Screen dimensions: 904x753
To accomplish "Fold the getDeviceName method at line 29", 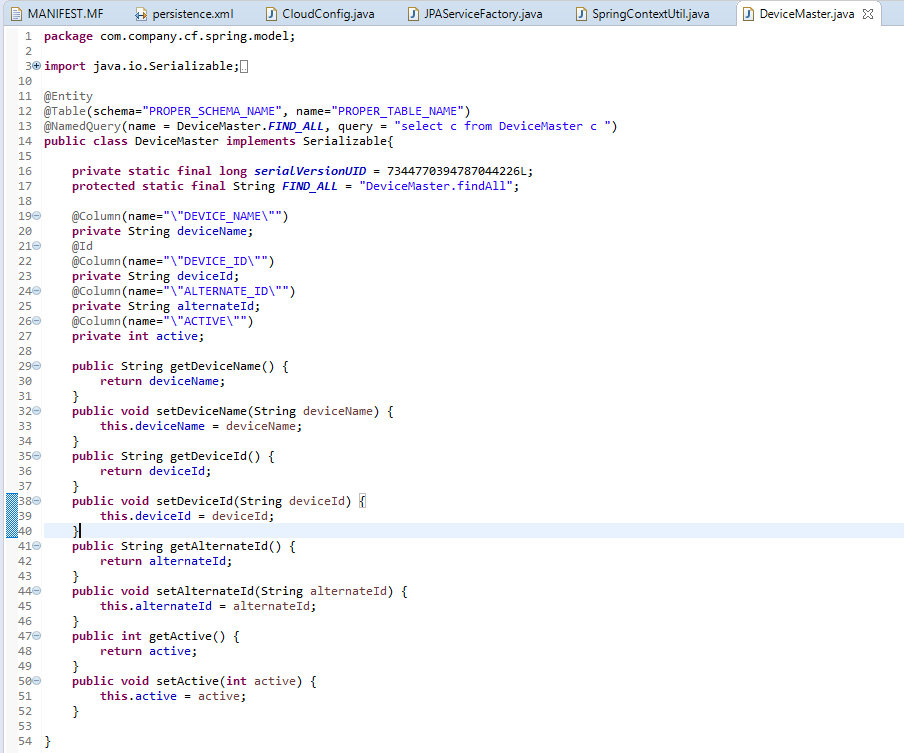I will pos(37,366).
